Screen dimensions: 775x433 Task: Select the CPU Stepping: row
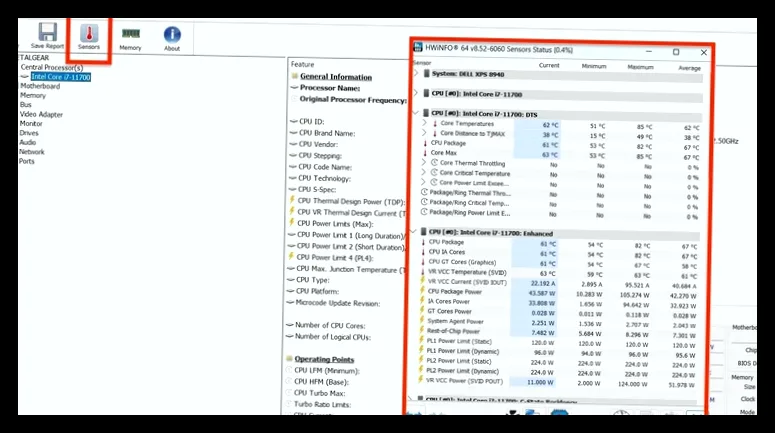pyautogui.click(x=320, y=156)
